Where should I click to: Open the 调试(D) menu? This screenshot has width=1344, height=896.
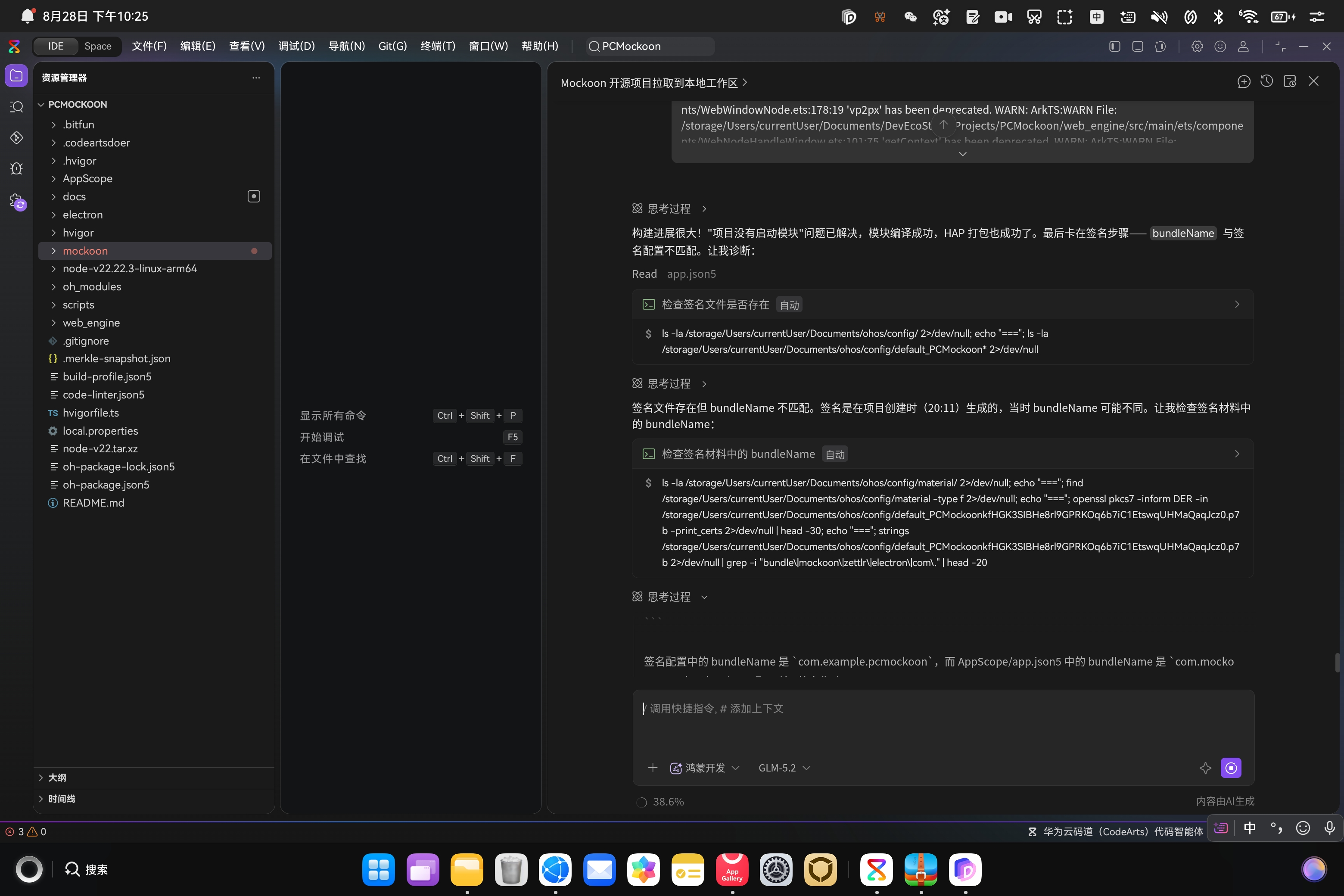point(296,46)
